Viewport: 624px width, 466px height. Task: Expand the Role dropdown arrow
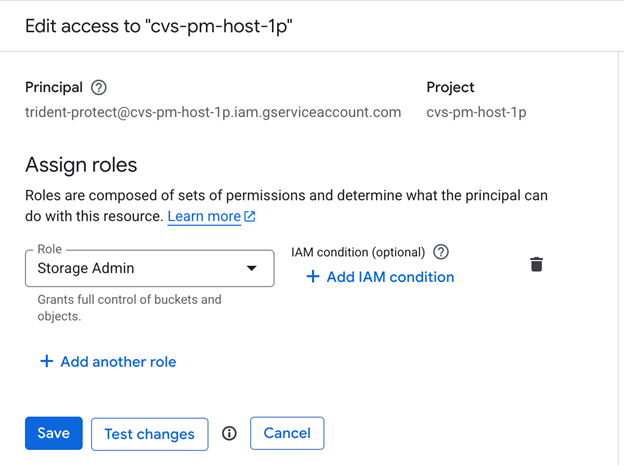(x=251, y=268)
